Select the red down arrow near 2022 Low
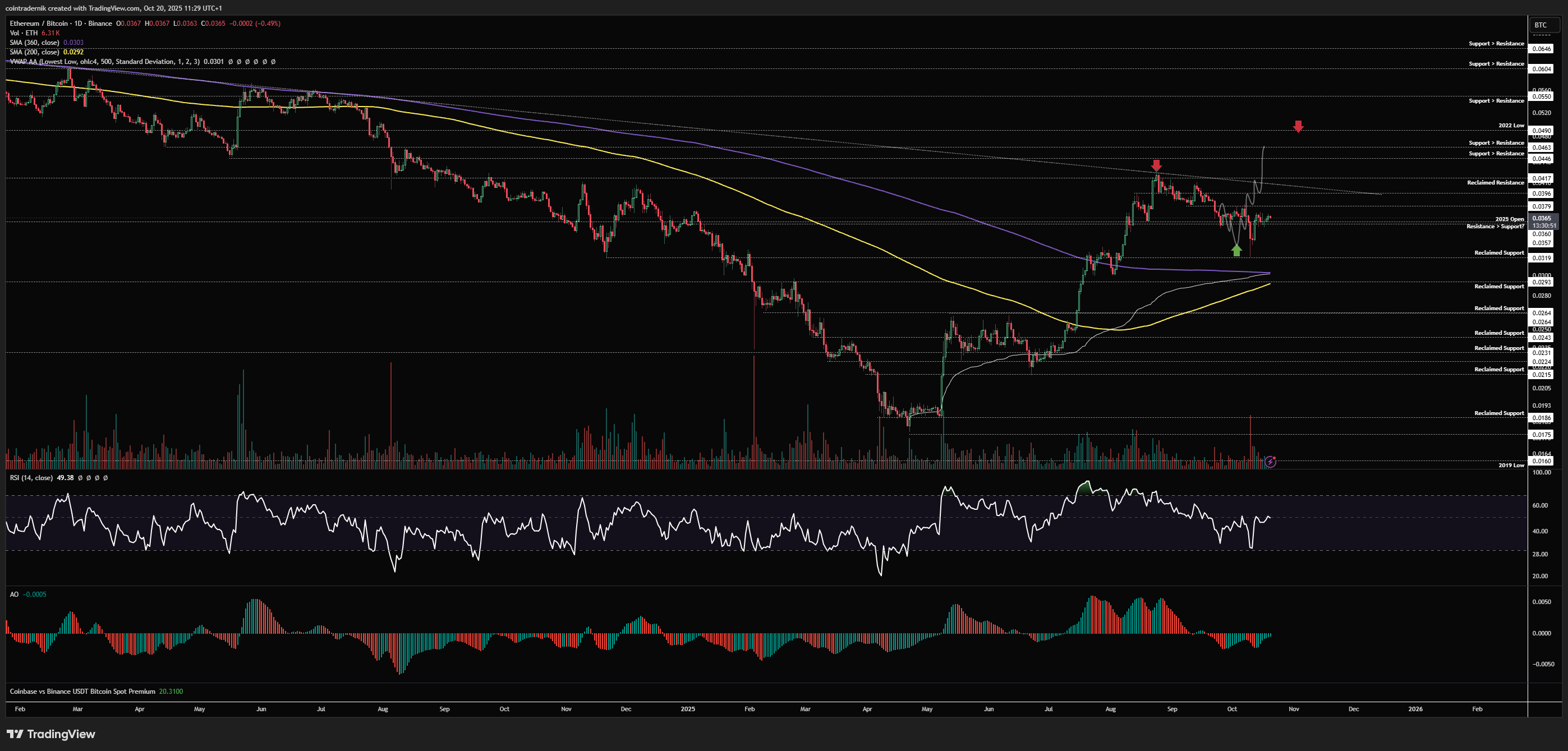The width and height of the screenshot is (1568, 751). [x=1298, y=126]
